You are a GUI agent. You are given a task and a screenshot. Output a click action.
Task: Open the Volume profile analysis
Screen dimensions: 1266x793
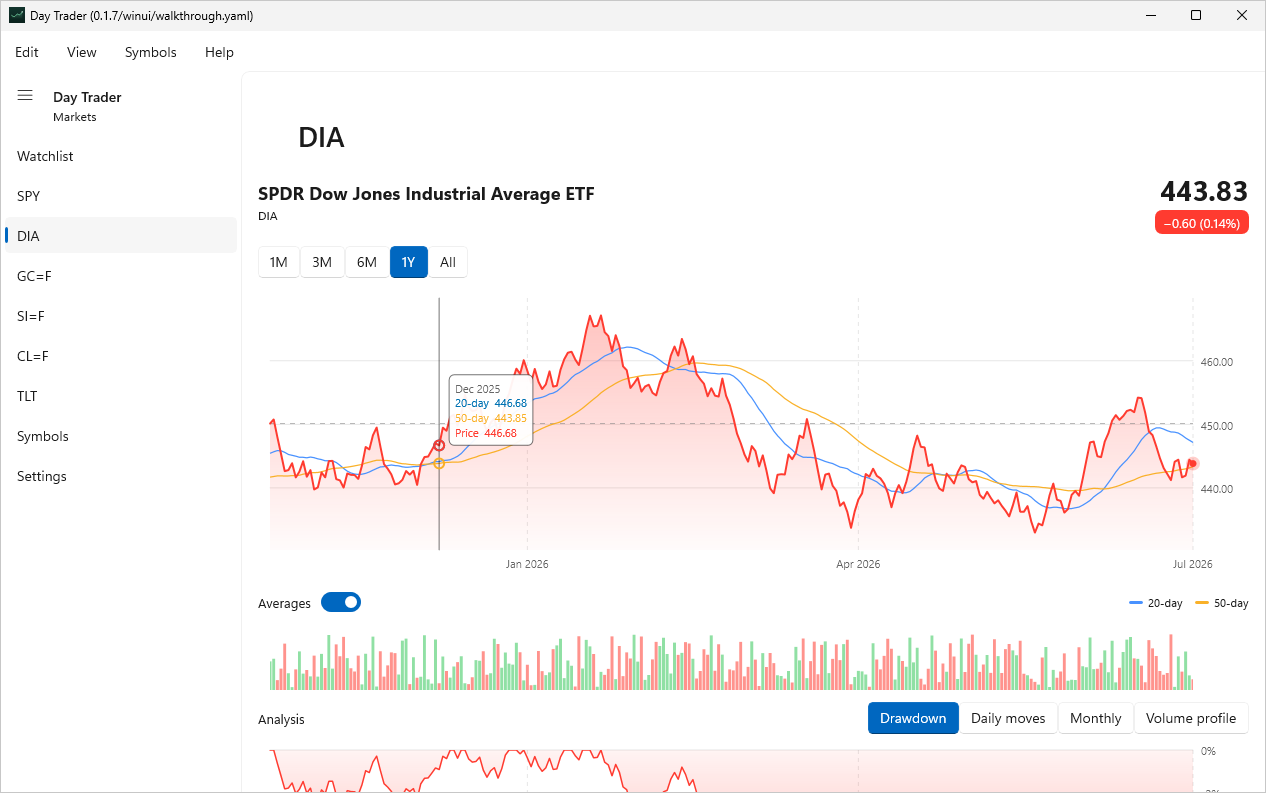1191,718
